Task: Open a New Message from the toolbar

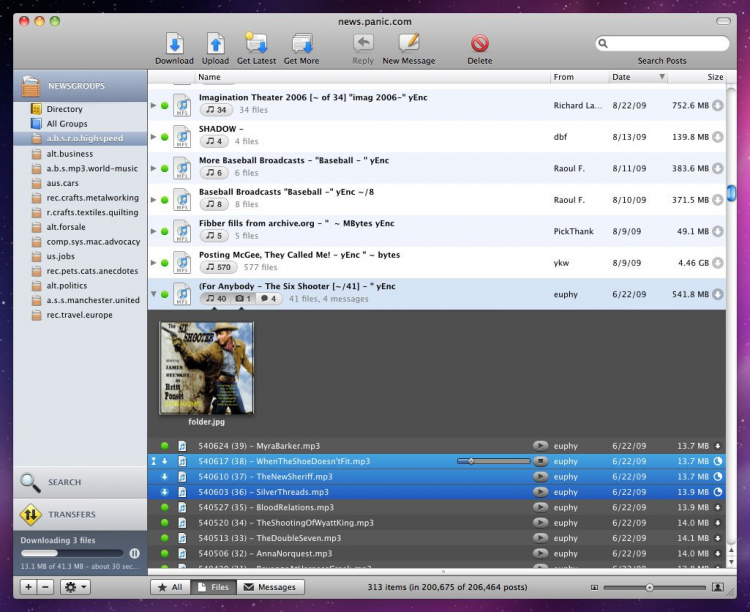Action: [x=408, y=43]
